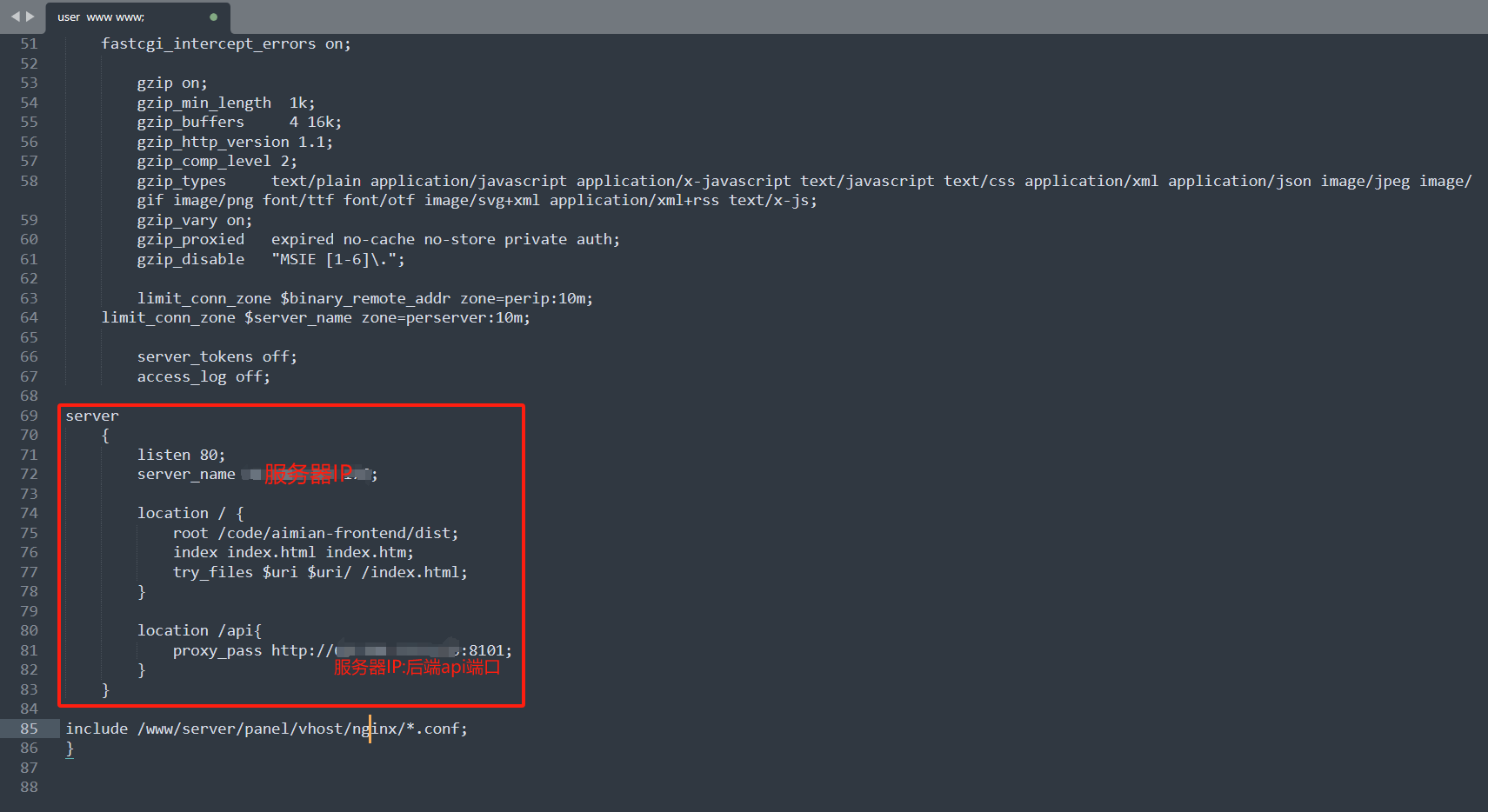Click the right tab navigation arrow

tap(30, 17)
